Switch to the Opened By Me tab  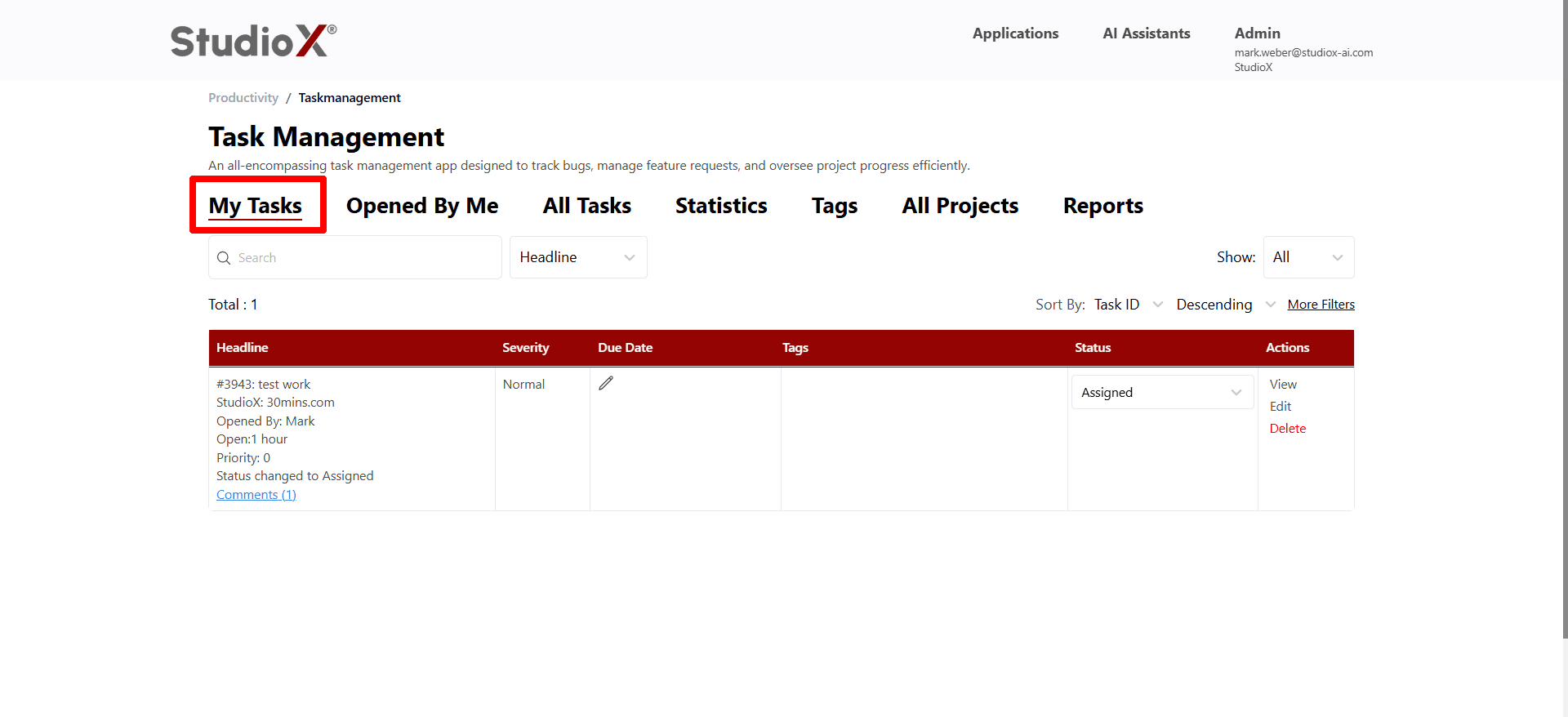[x=422, y=206]
